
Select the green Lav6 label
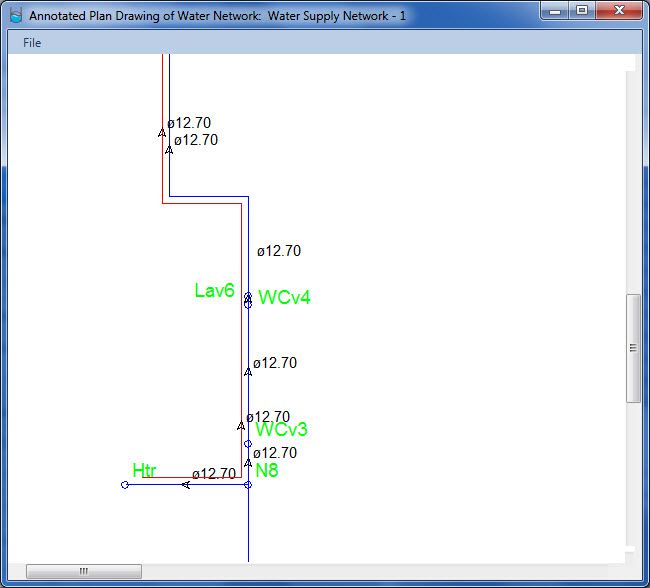214,291
